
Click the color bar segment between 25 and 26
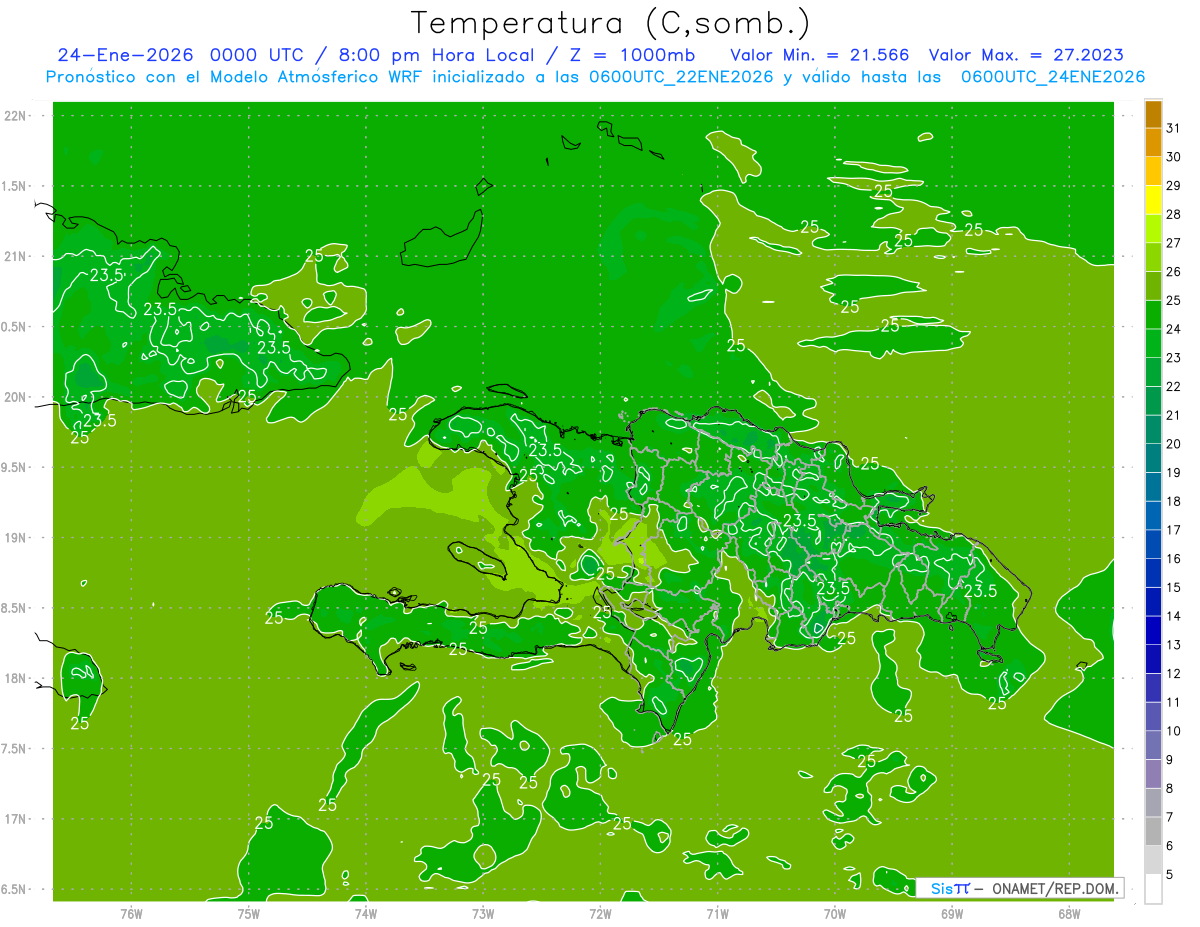pyautogui.click(x=1153, y=286)
